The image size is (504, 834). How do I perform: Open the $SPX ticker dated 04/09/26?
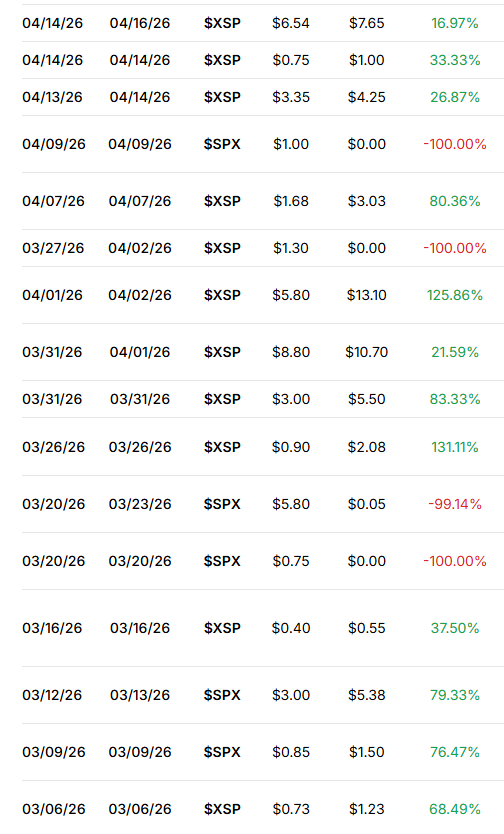pos(222,144)
